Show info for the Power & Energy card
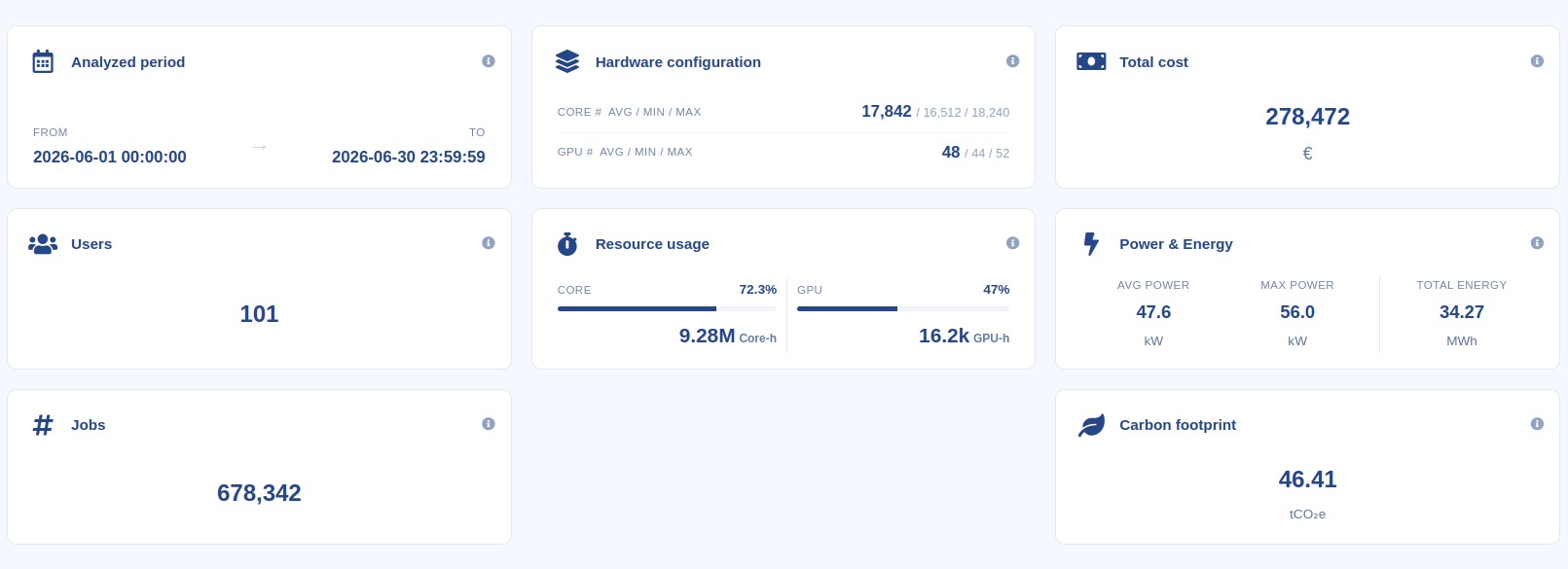This screenshot has height=569, width=1568. pyautogui.click(x=1537, y=243)
